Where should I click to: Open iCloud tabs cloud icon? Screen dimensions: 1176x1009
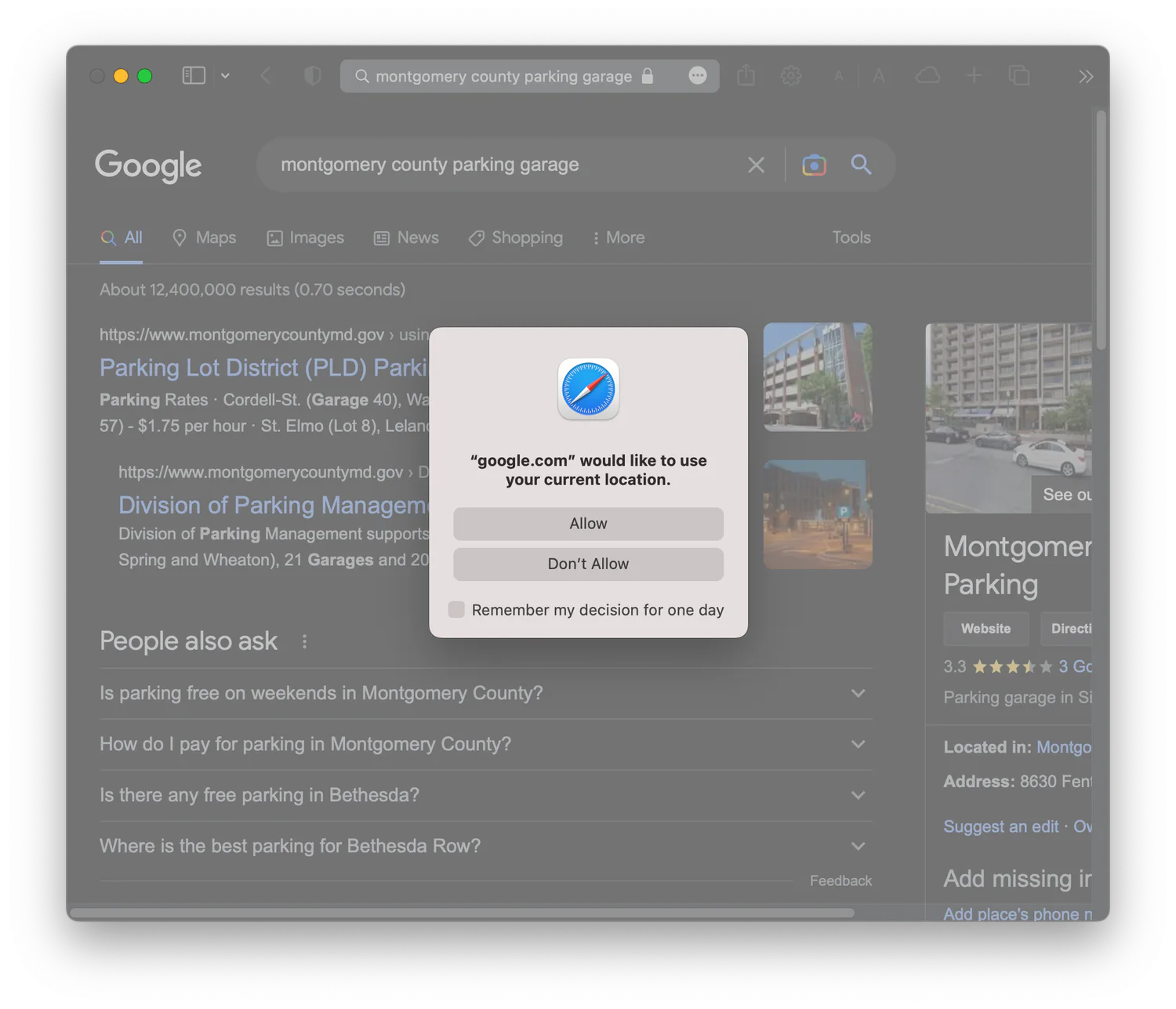click(928, 75)
